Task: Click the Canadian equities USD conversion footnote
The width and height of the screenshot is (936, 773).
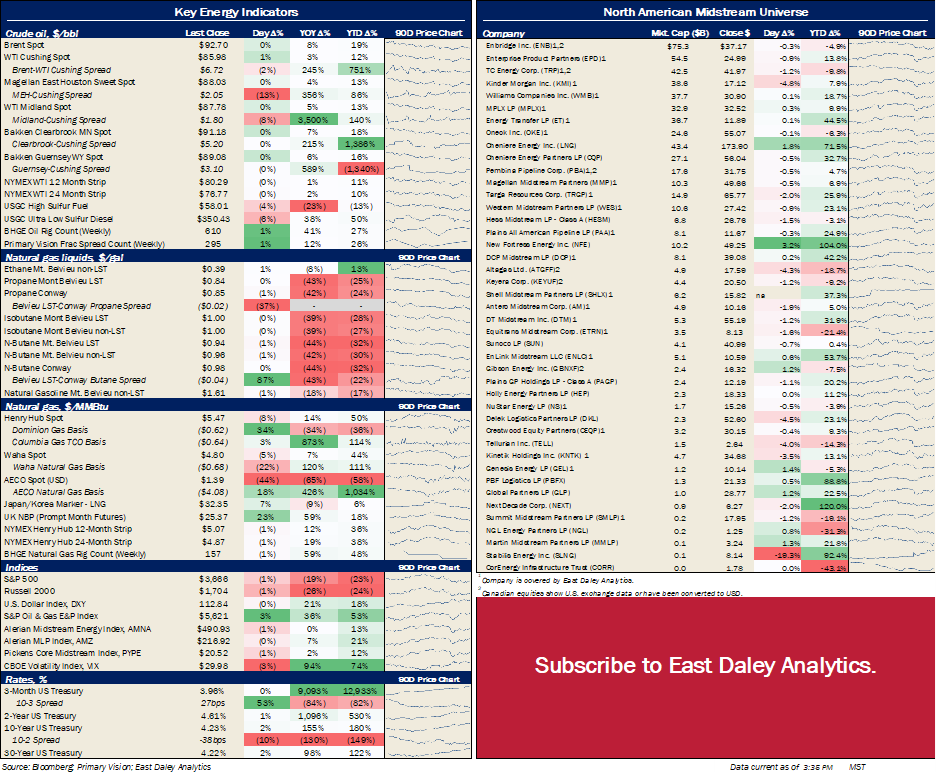Action: click(612, 593)
